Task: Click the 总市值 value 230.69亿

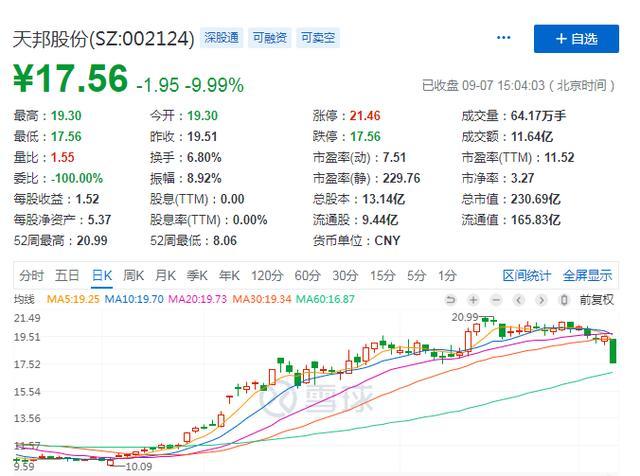Action: [536, 199]
